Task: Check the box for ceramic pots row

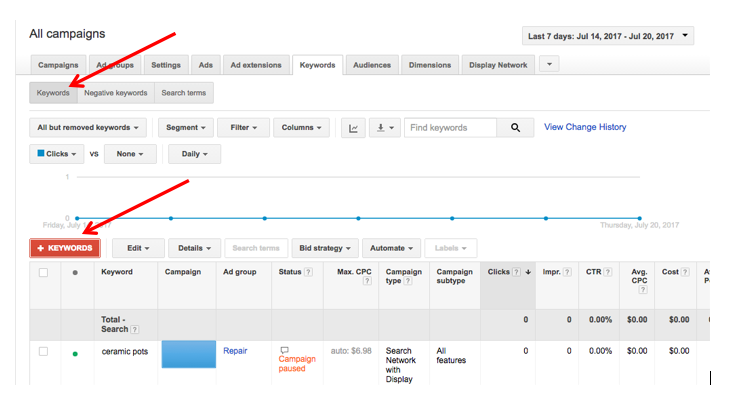Action: 43,352
